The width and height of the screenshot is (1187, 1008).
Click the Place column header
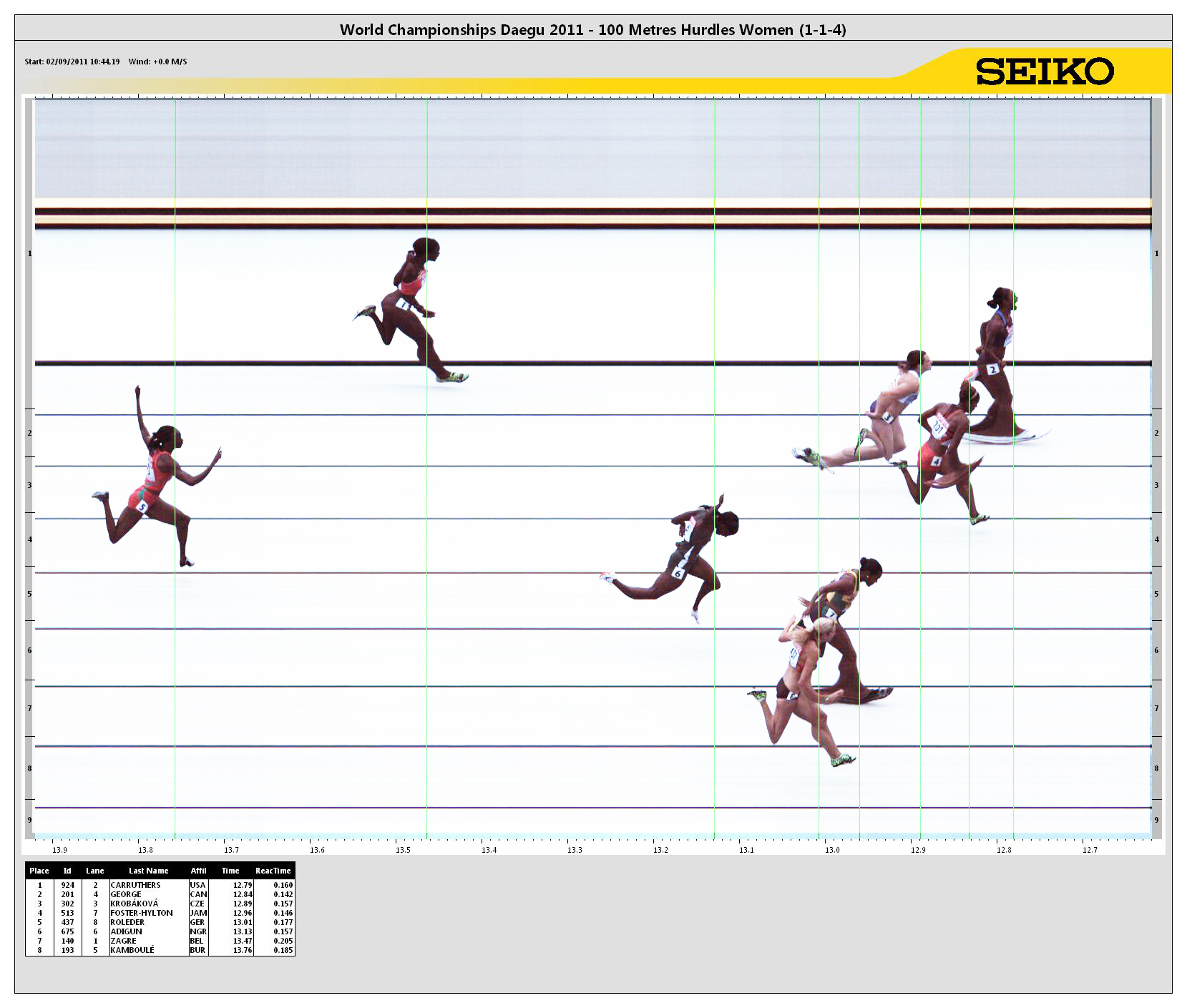[x=39, y=871]
